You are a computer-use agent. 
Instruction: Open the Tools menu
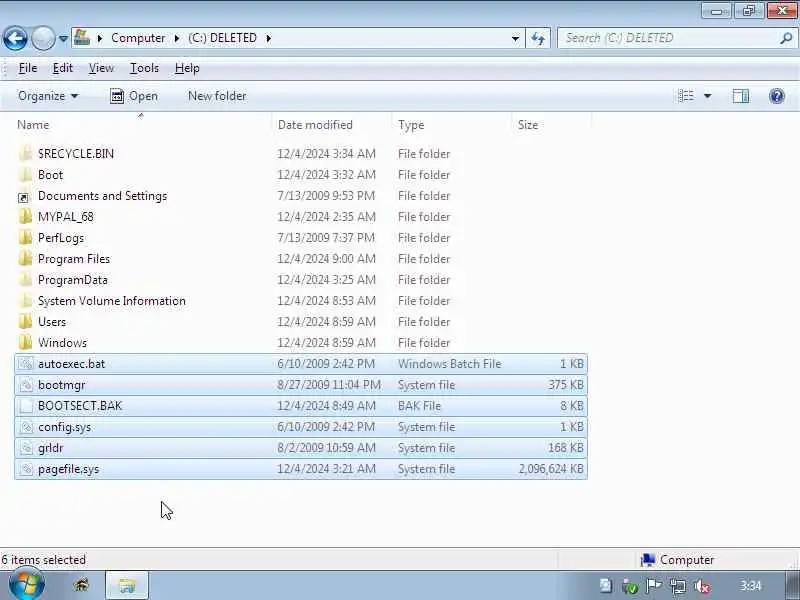pos(144,68)
